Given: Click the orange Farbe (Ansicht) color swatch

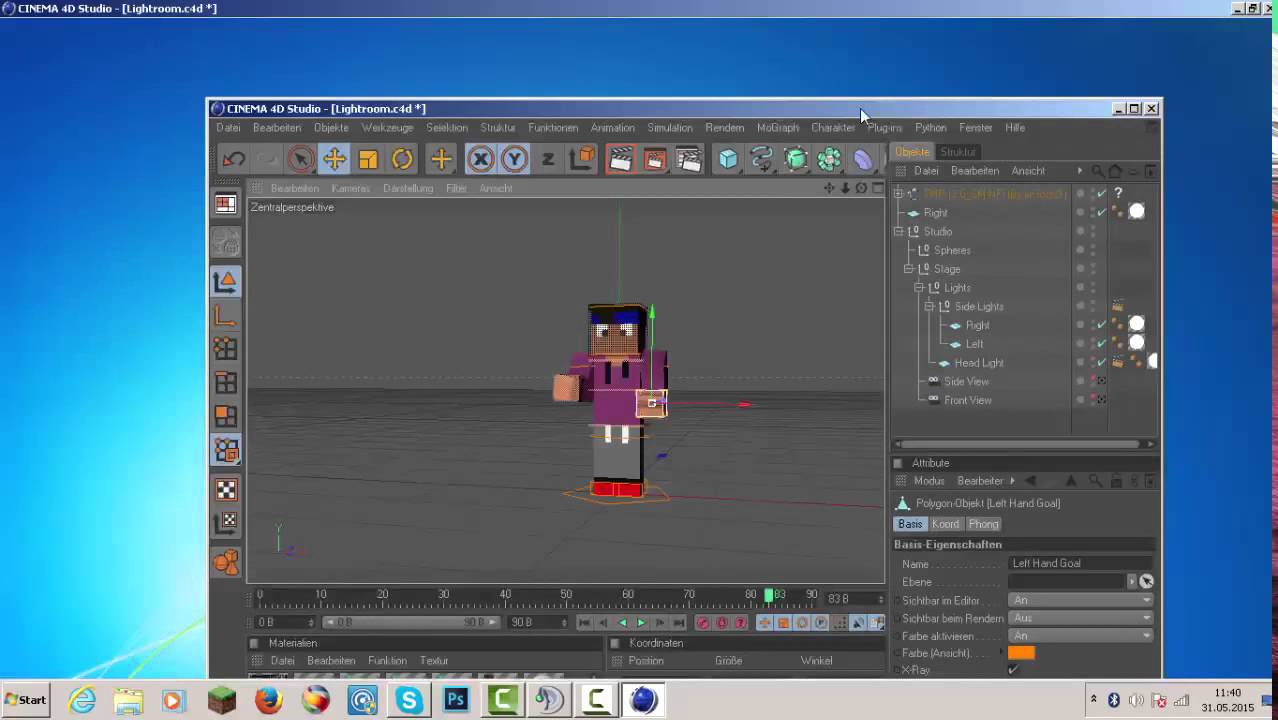Looking at the screenshot, I should pyautogui.click(x=1021, y=653).
